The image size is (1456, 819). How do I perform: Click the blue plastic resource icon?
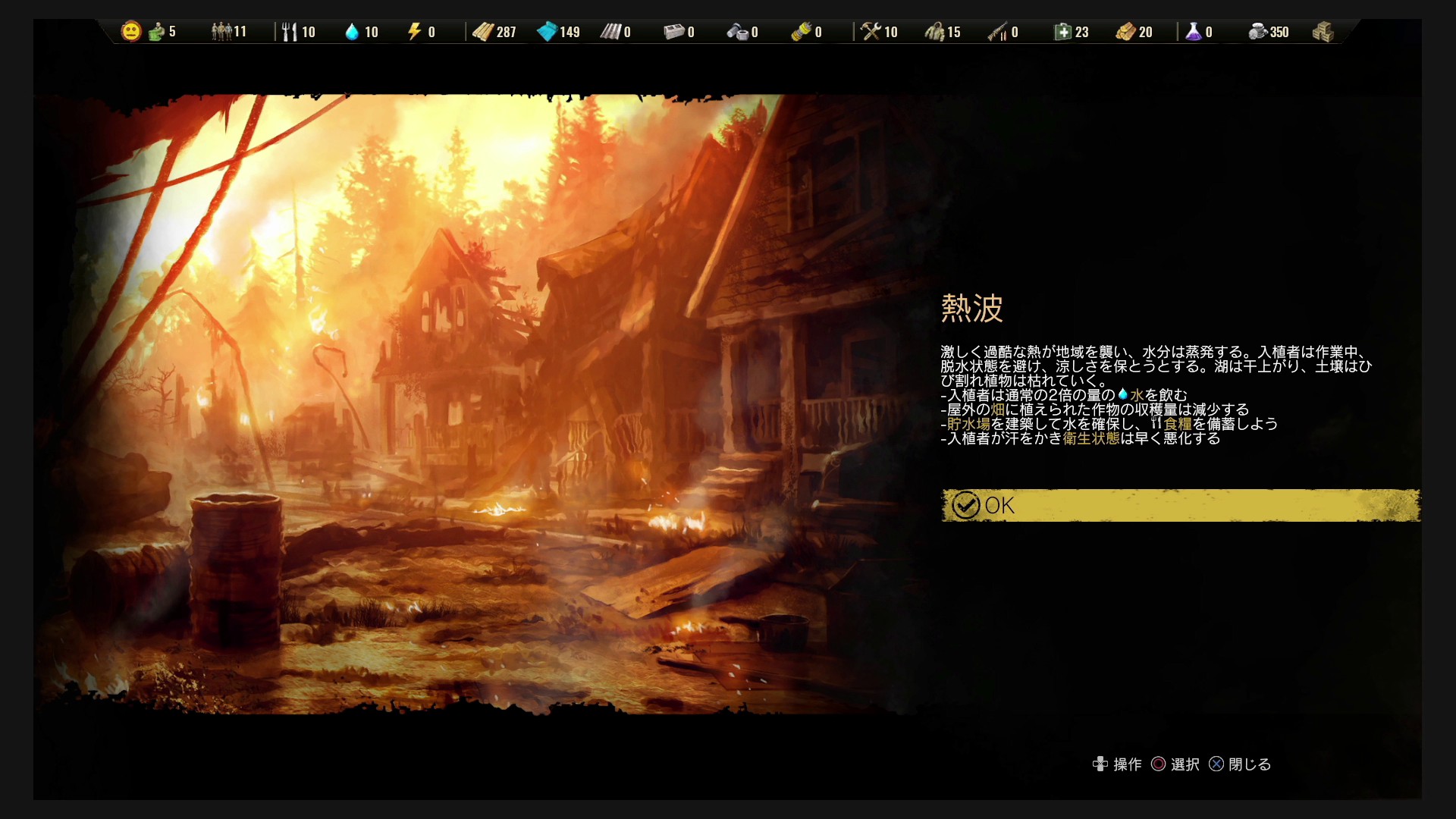547,32
